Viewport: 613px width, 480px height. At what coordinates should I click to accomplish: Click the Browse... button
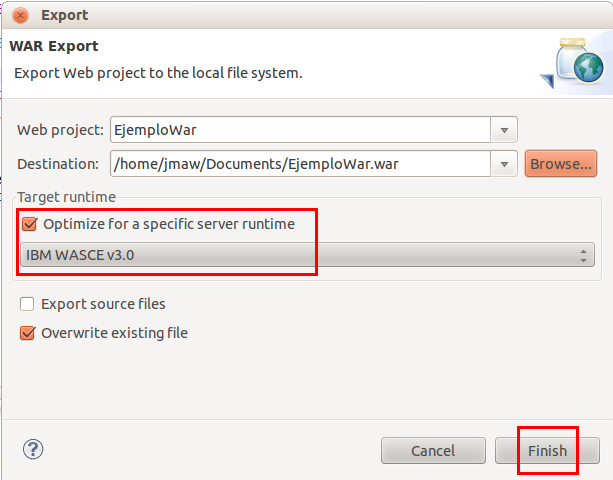pos(561,164)
